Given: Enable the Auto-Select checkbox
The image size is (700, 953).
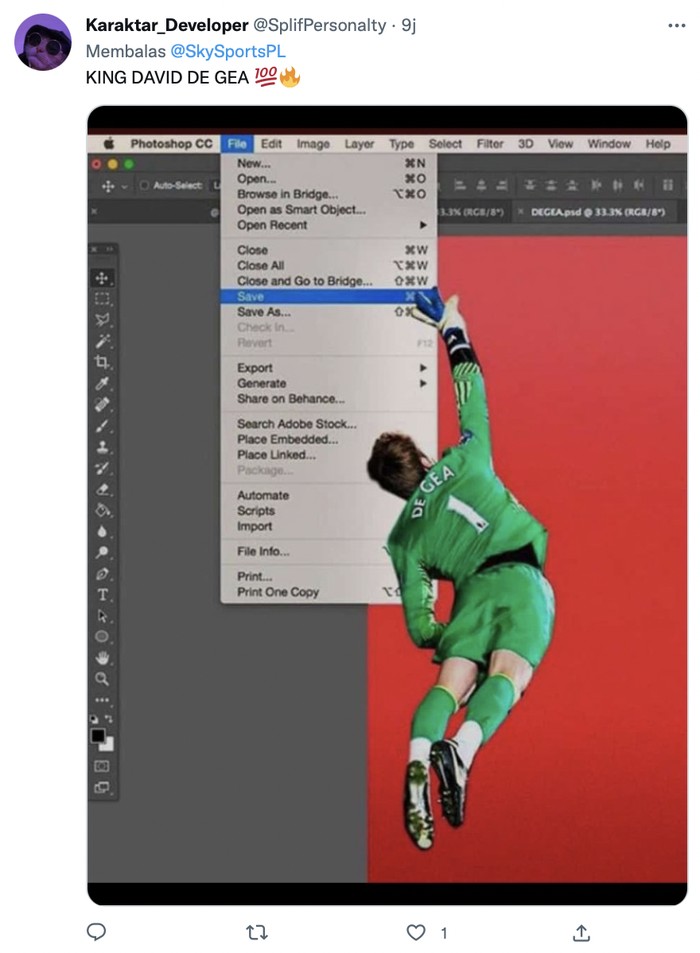Looking at the screenshot, I should click(144, 186).
